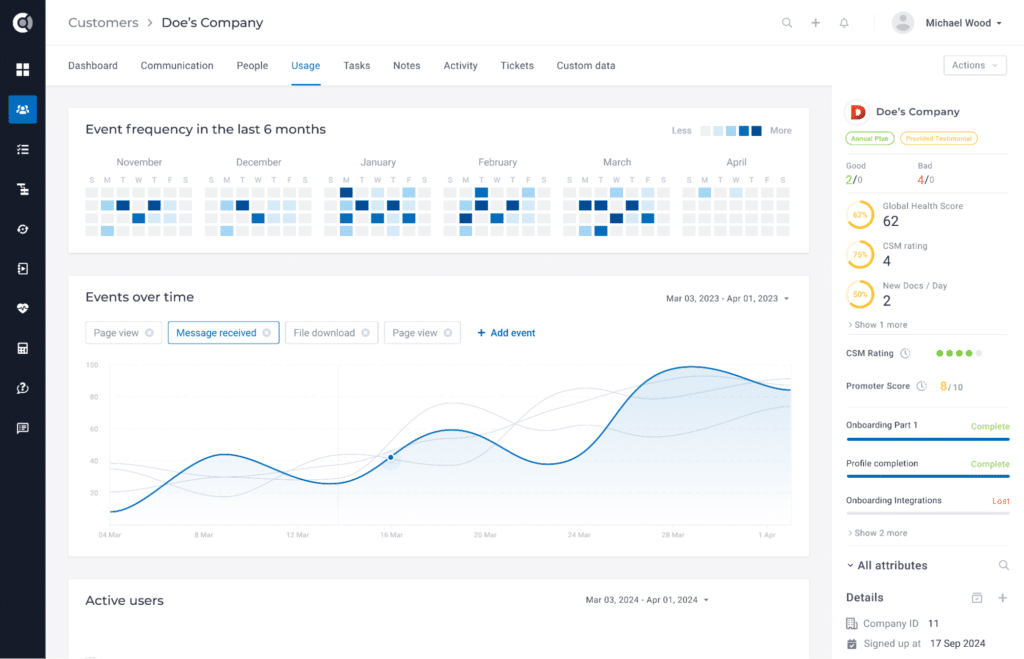
Task: Remove the Message received event filter
Action: point(268,332)
